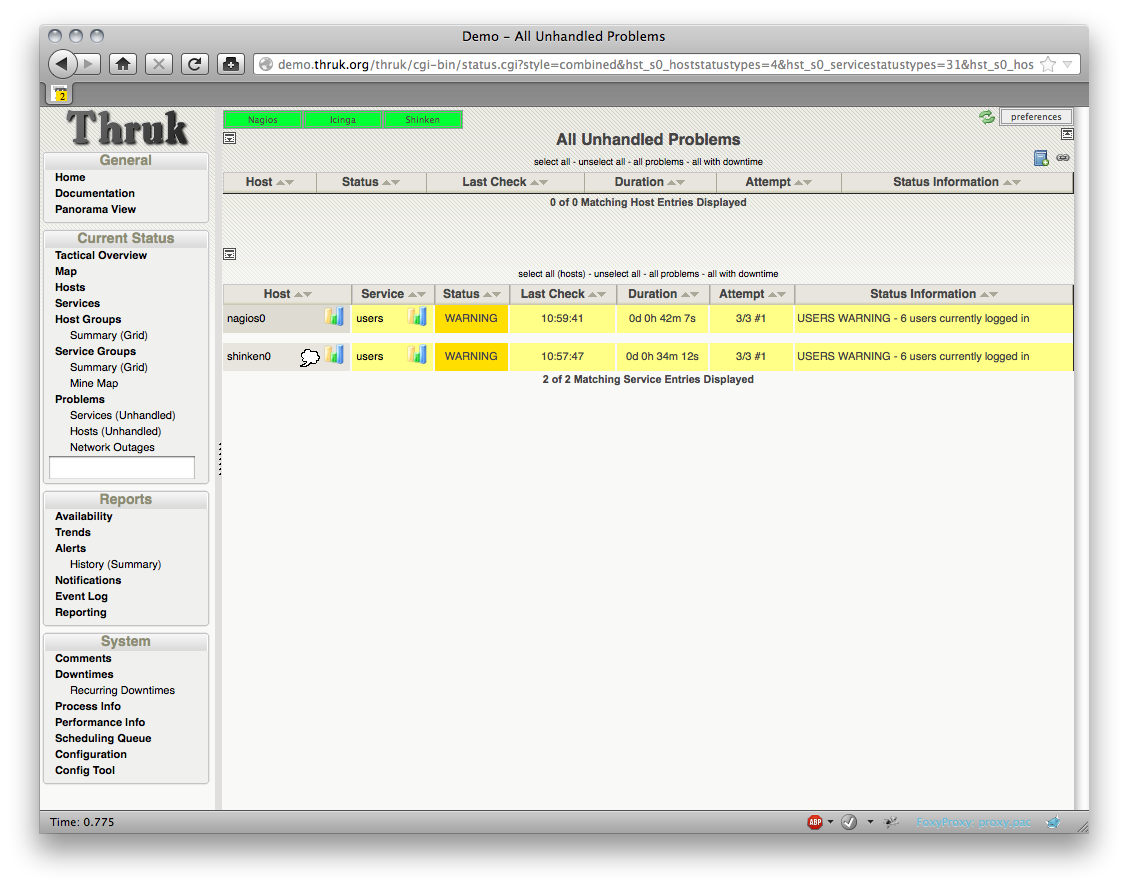Click the sidebar quick search field
This screenshot has height=888, width=1129.
point(122,467)
